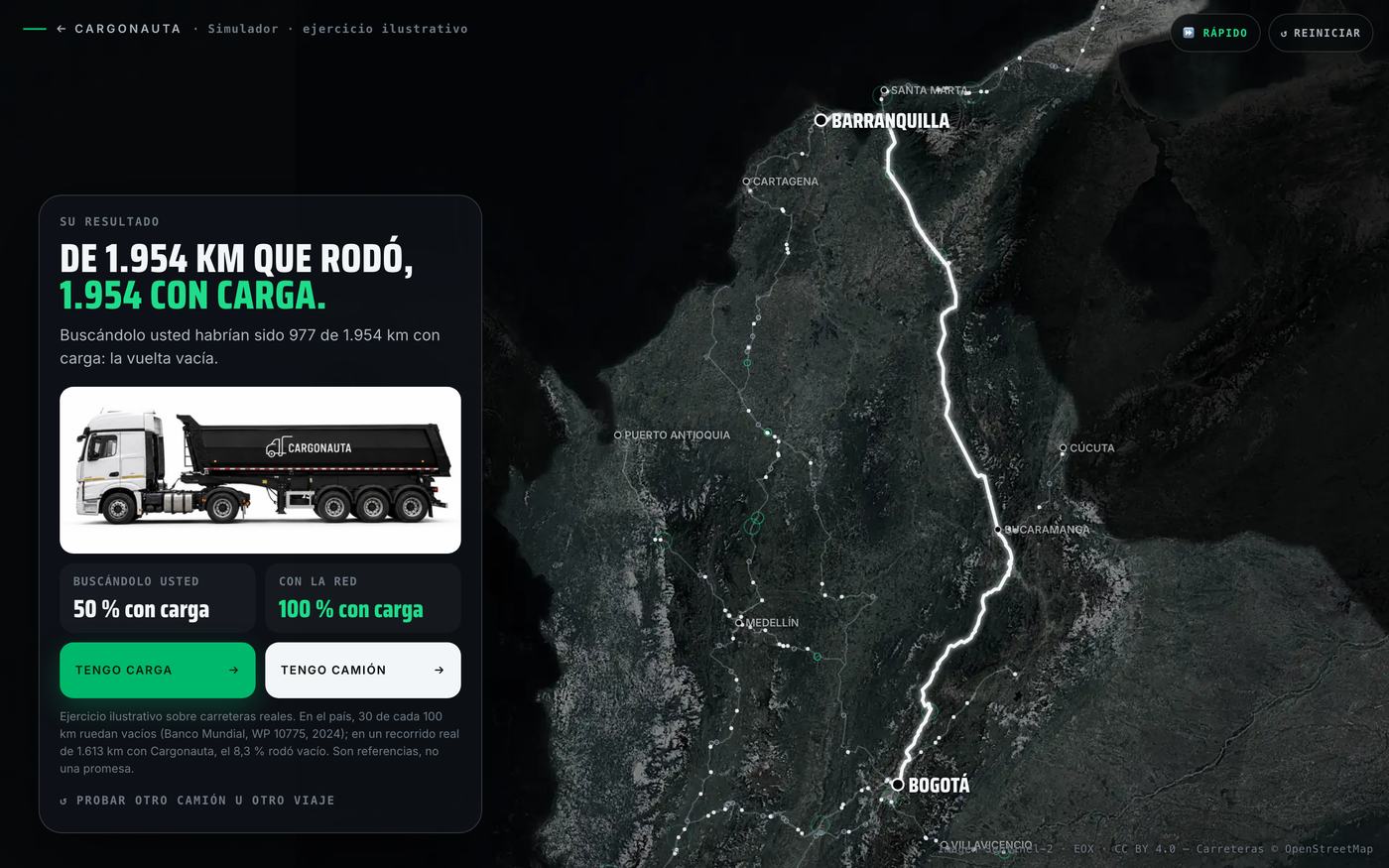The width and height of the screenshot is (1389, 868).
Task: Click the BARRANQUILLA map label
Action: (890, 121)
